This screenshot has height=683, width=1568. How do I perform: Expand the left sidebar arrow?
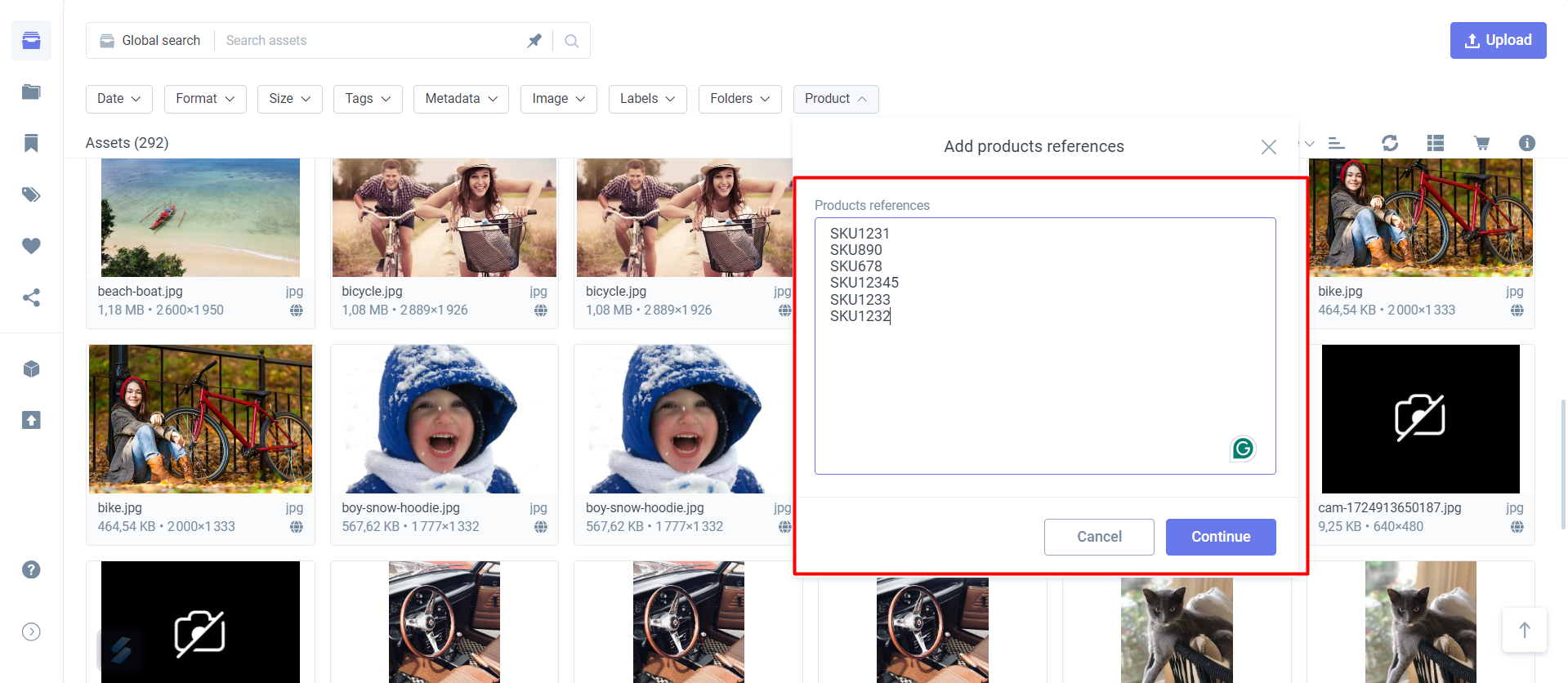(31, 632)
